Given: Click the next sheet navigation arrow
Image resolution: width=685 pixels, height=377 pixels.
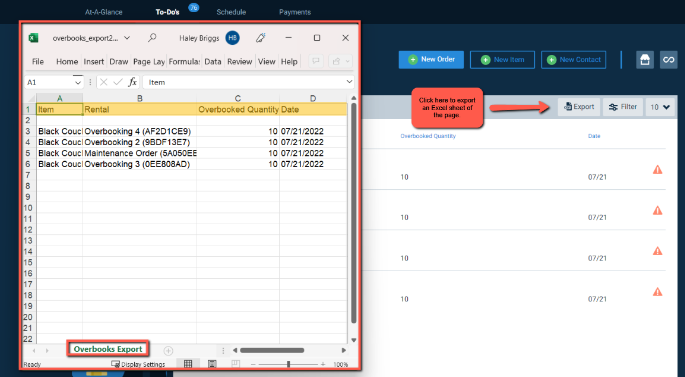Looking at the screenshot, I should click(x=47, y=350).
